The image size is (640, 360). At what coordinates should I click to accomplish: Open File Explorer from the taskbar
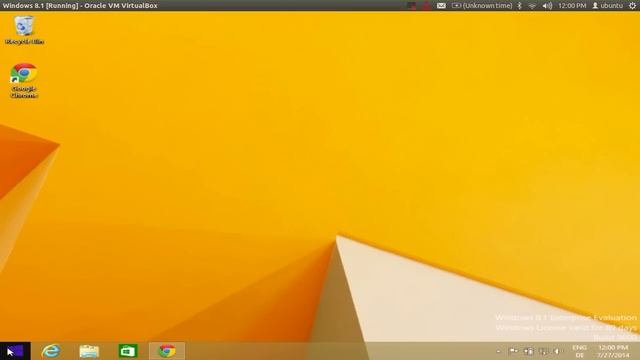(89, 351)
